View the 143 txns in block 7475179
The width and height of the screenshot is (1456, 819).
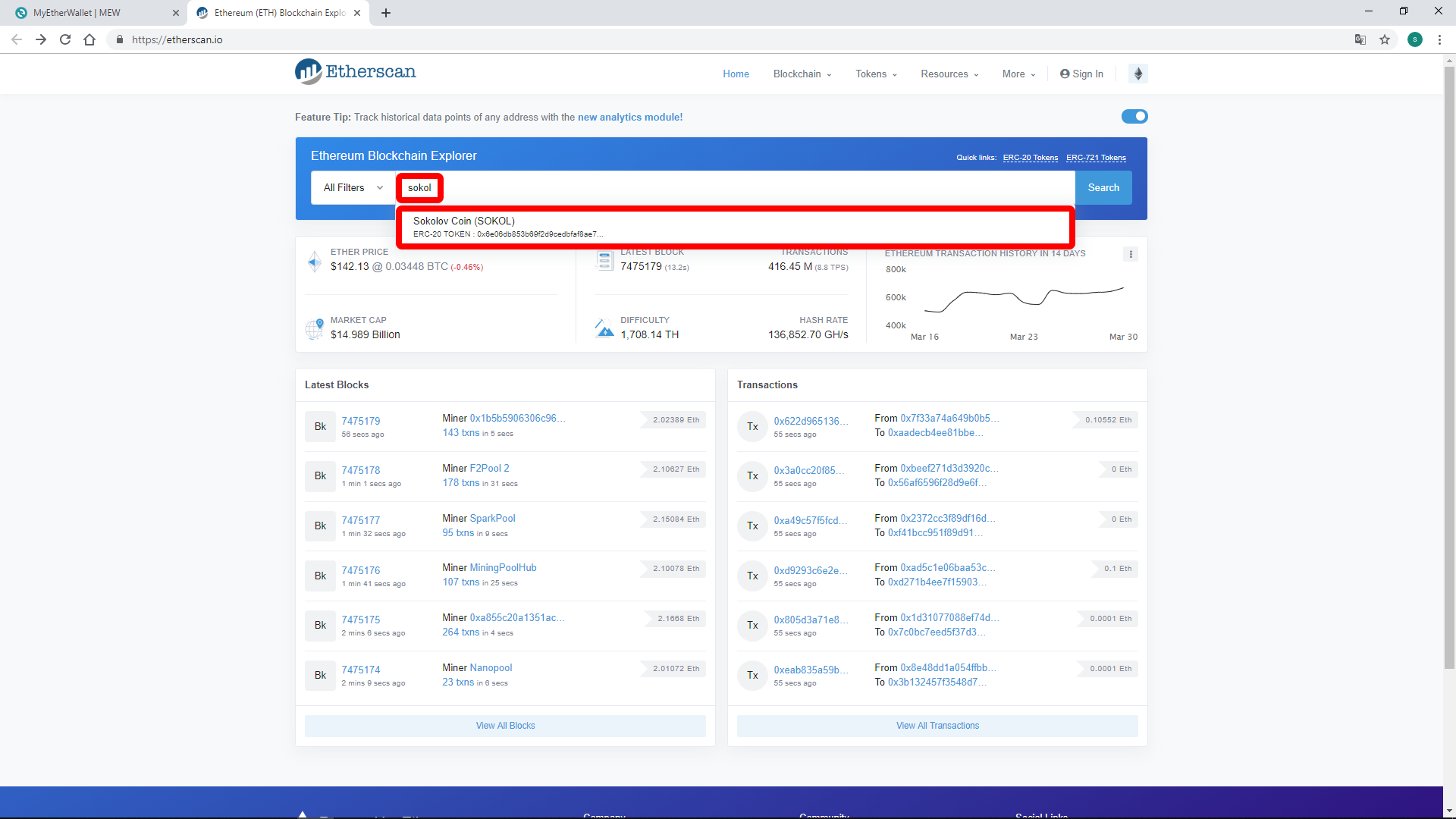pyautogui.click(x=461, y=433)
